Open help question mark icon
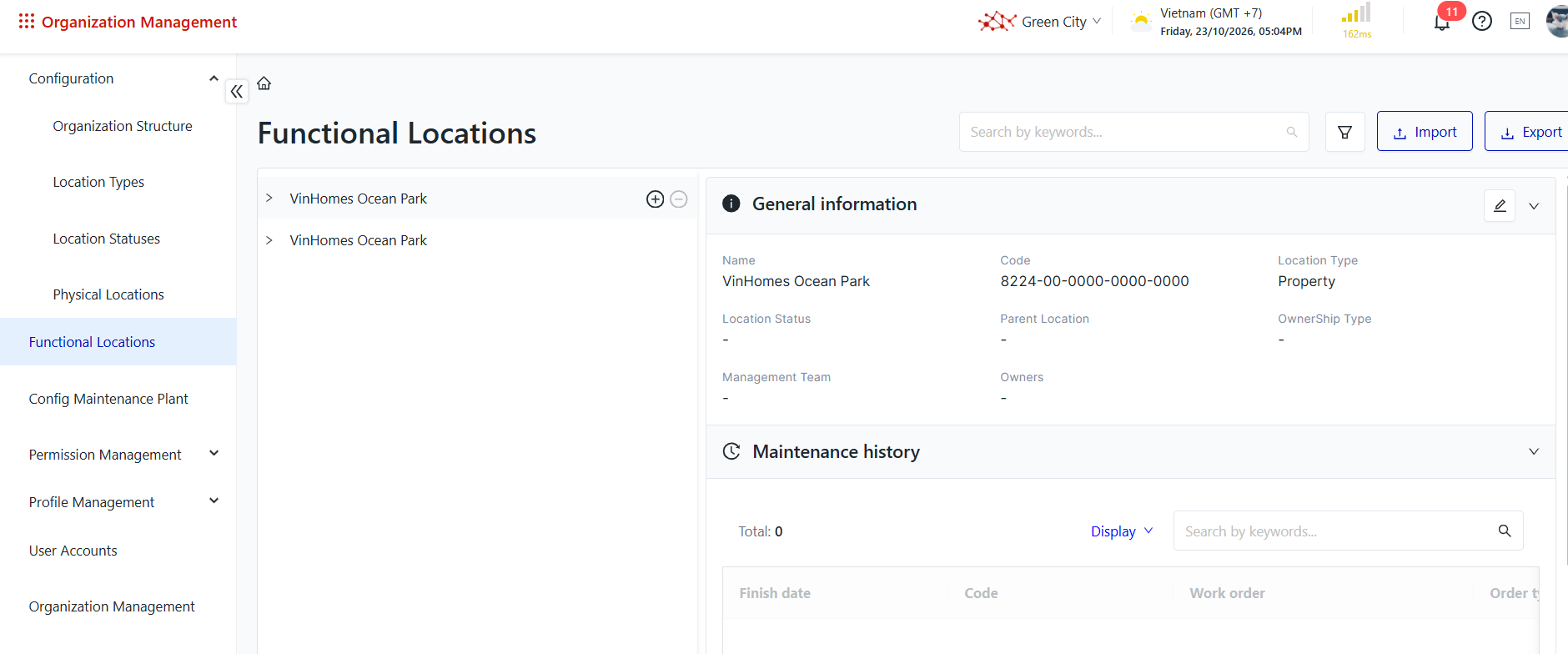The image size is (1568, 654). [x=1482, y=22]
